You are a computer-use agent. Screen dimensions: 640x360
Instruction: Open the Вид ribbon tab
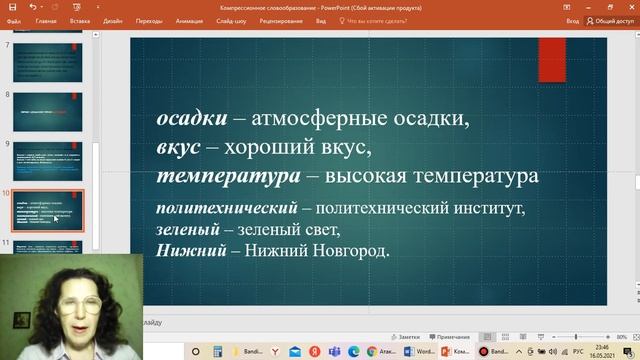click(321, 21)
